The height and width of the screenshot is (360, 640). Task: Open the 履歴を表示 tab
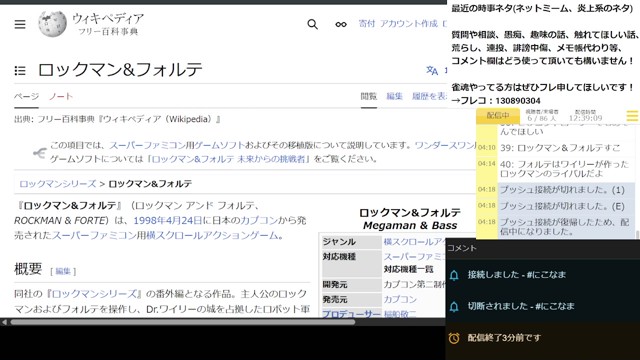tap(429, 96)
